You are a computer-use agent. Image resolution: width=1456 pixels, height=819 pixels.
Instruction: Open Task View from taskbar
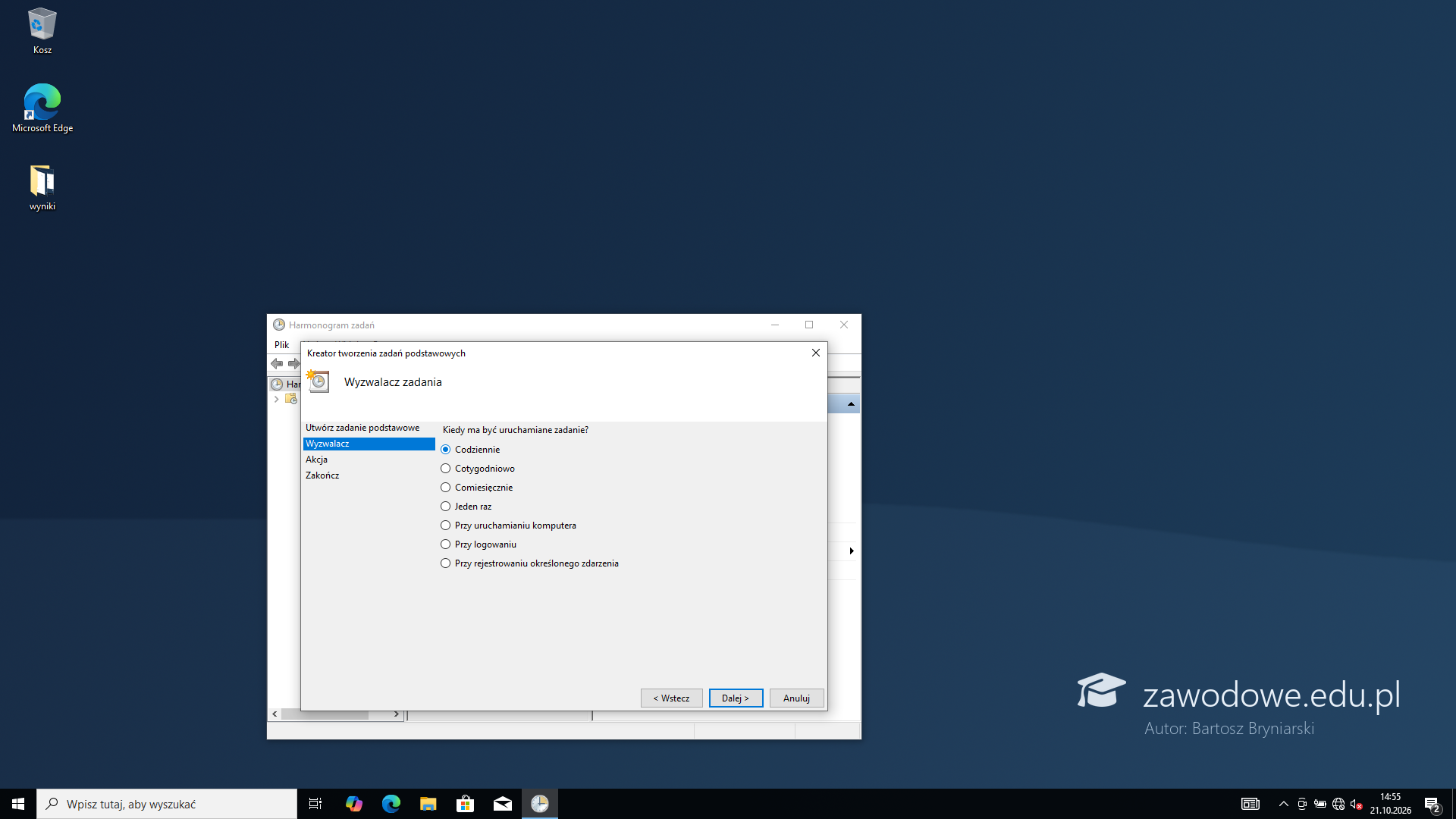pyautogui.click(x=315, y=804)
